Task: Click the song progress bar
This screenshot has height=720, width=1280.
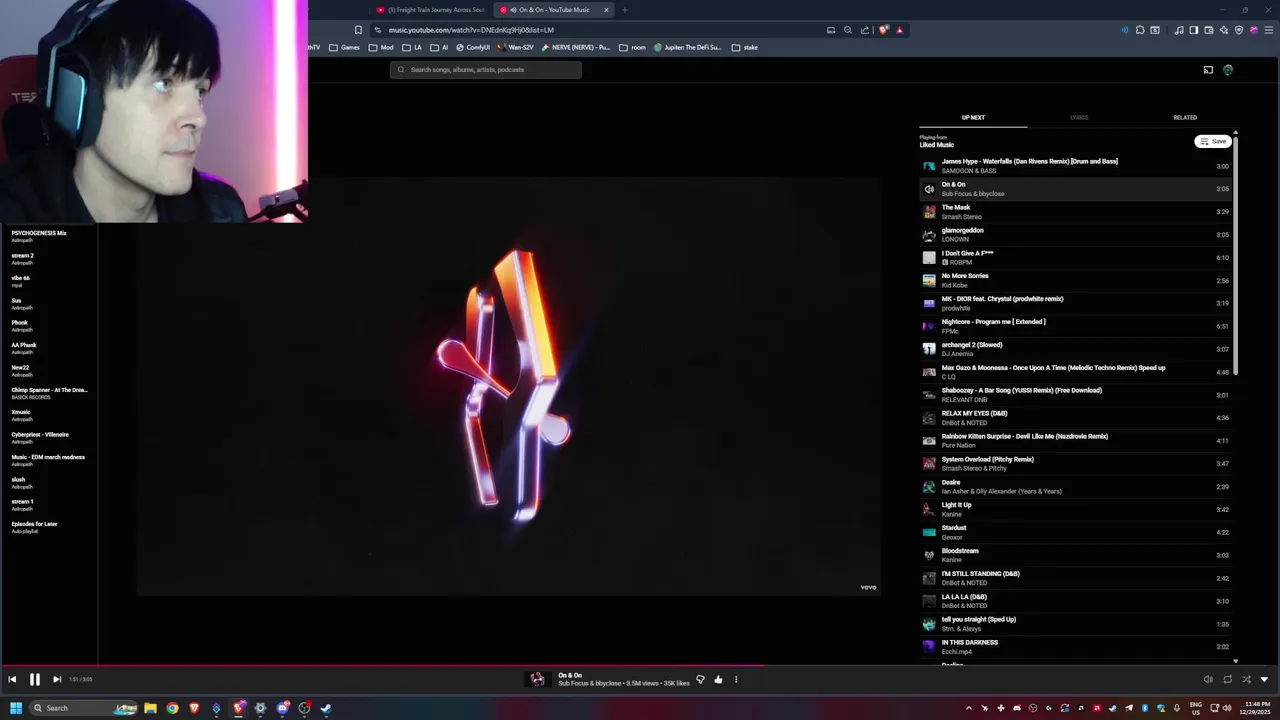Action: point(640,666)
